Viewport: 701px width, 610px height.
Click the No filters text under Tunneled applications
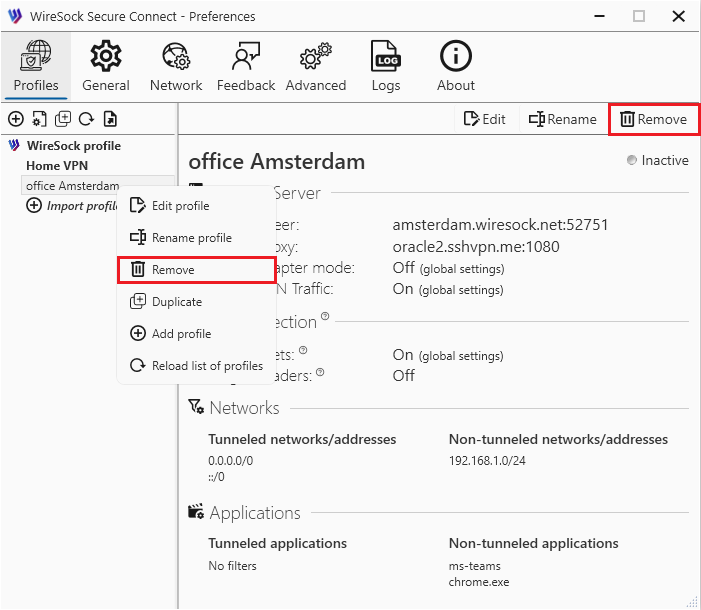pyautogui.click(x=232, y=566)
